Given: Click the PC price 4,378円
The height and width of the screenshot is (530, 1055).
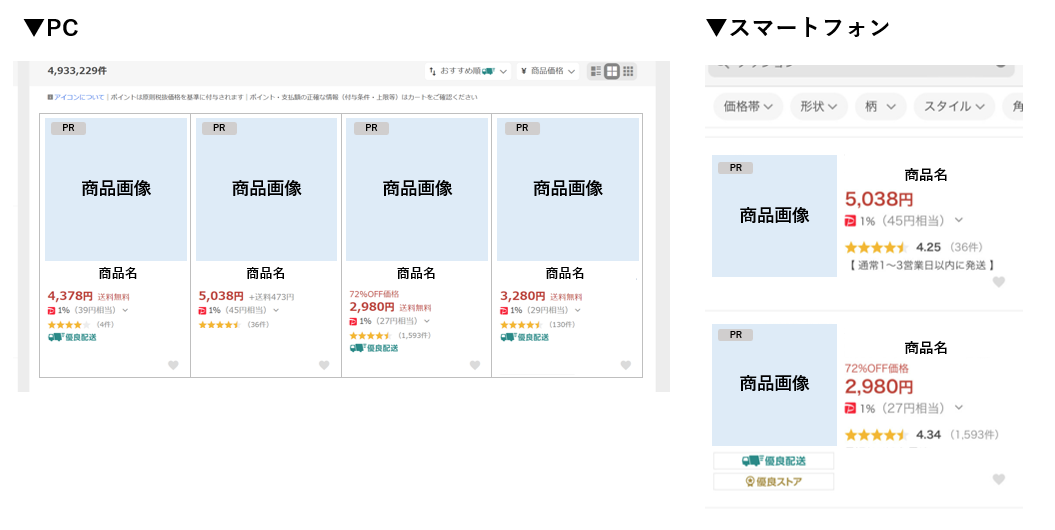Looking at the screenshot, I should 70,296.
